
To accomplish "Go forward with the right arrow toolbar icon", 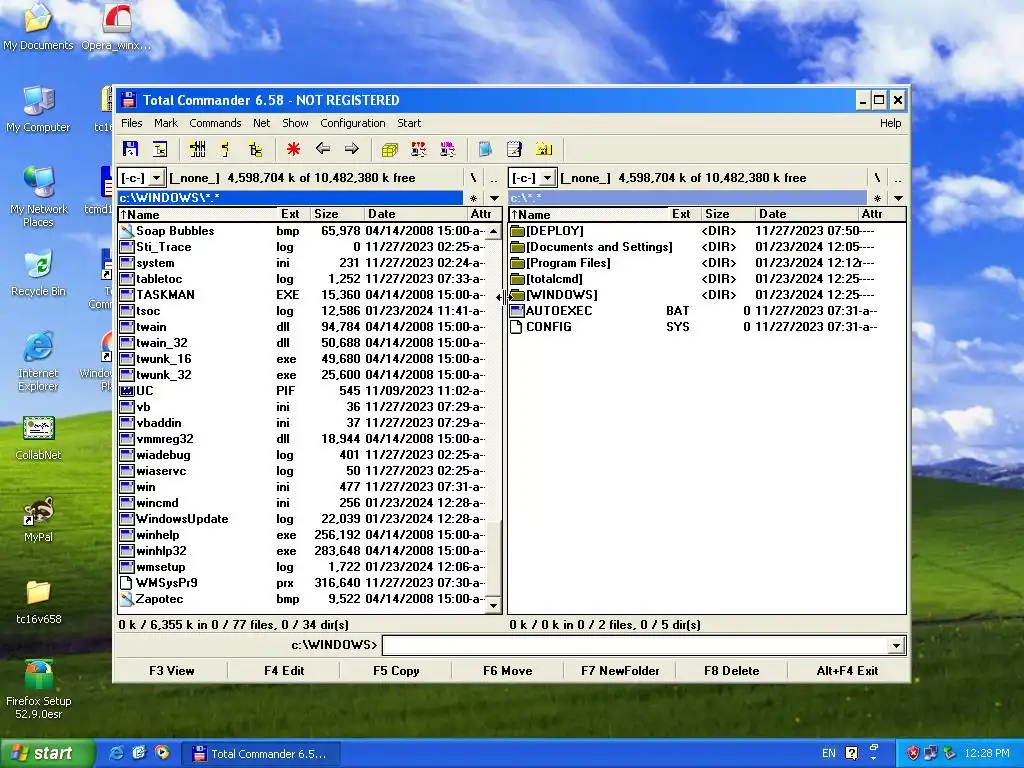I will (351, 149).
